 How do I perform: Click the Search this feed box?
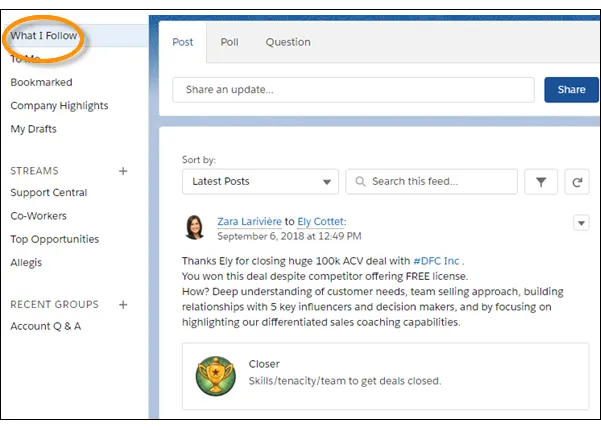[x=432, y=182]
